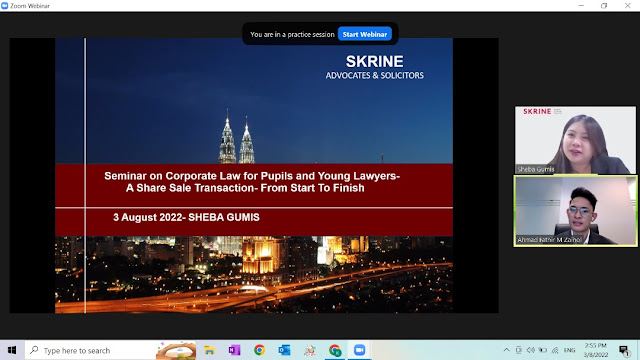Open second Chrome profile icon in taskbar
Viewport: 640px width, 360px height.
335,350
